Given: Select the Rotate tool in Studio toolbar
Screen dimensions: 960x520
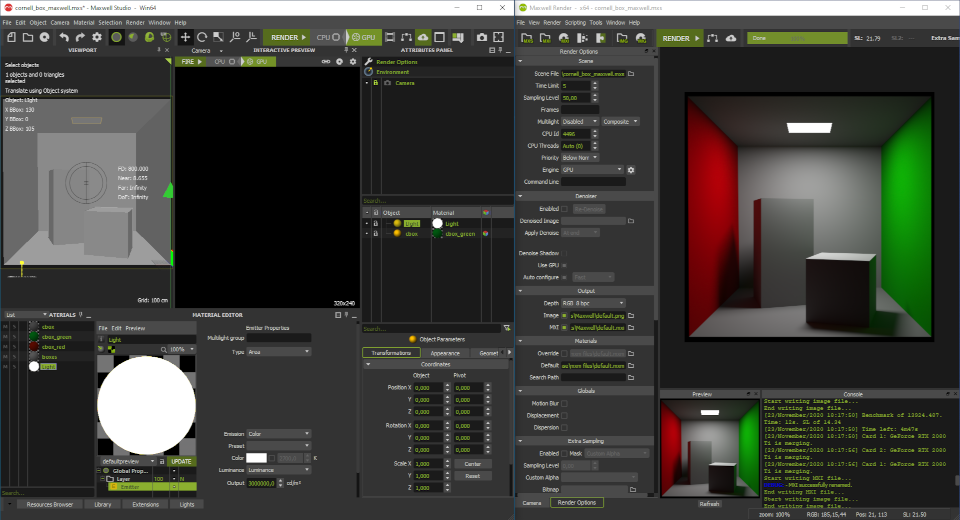Looking at the screenshot, I should click(x=201, y=37).
